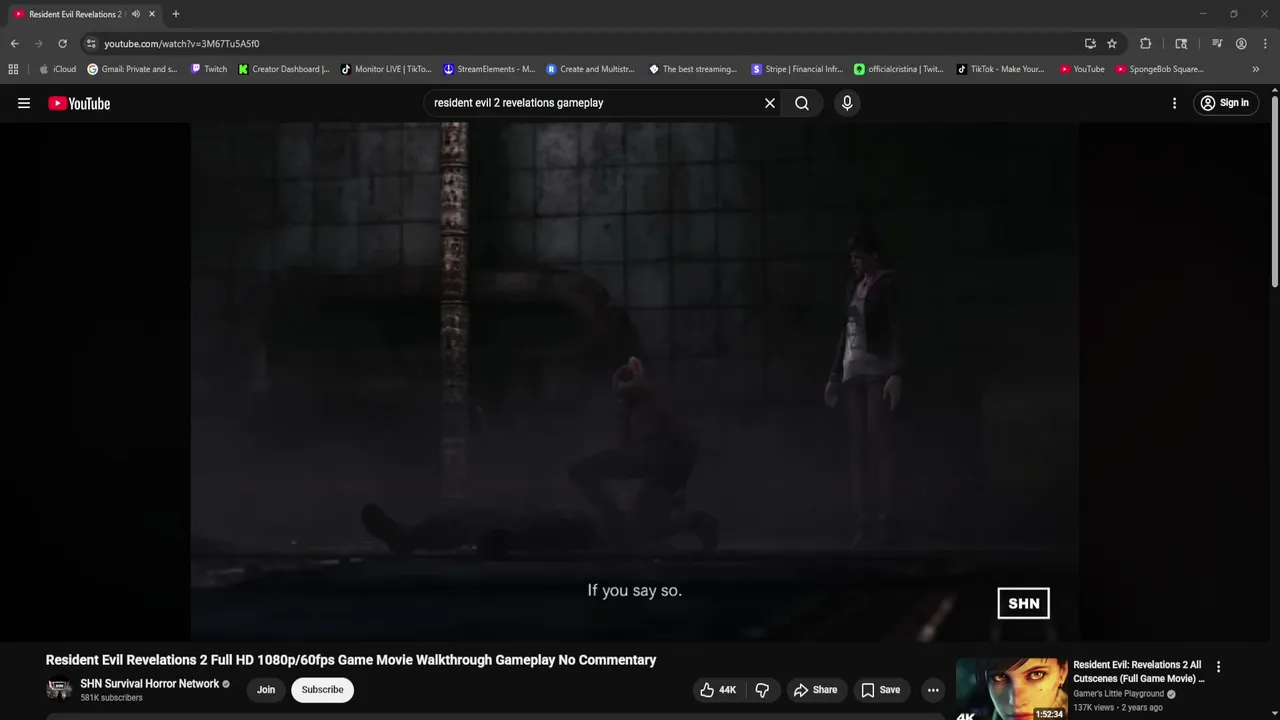Start voice search with microphone icon

click(847, 103)
